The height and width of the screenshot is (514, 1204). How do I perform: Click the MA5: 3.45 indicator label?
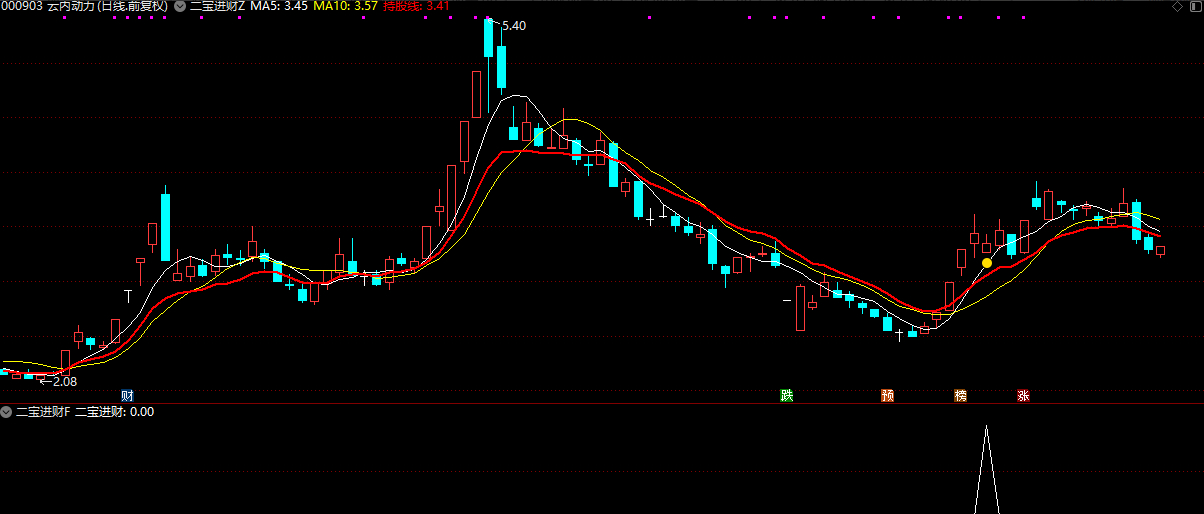click(278, 6)
